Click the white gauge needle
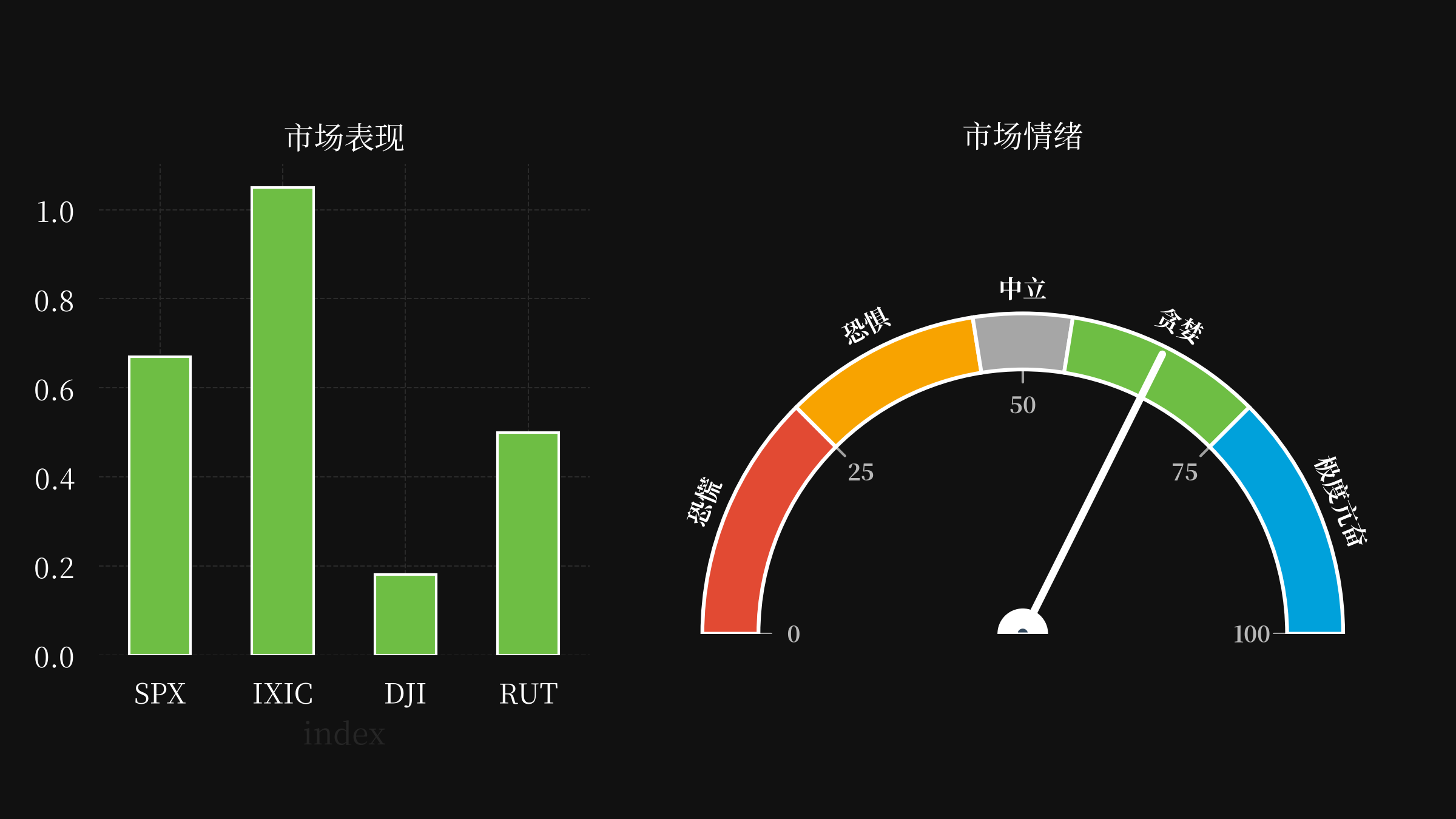Viewport: 1456px width, 819px height. [1097, 483]
